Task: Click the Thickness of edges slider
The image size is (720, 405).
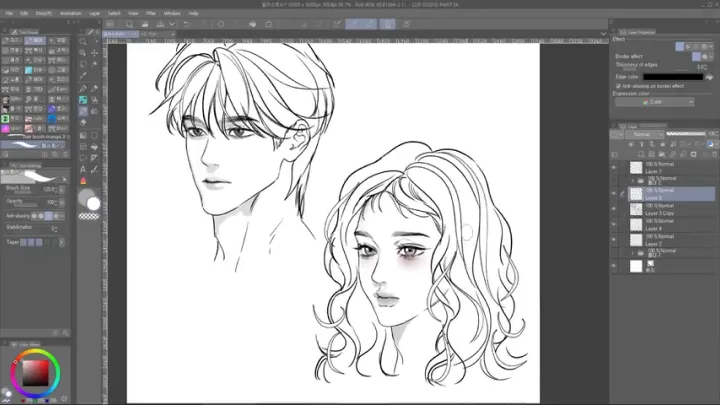Action: pyautogui.click(x=654, y=70)
